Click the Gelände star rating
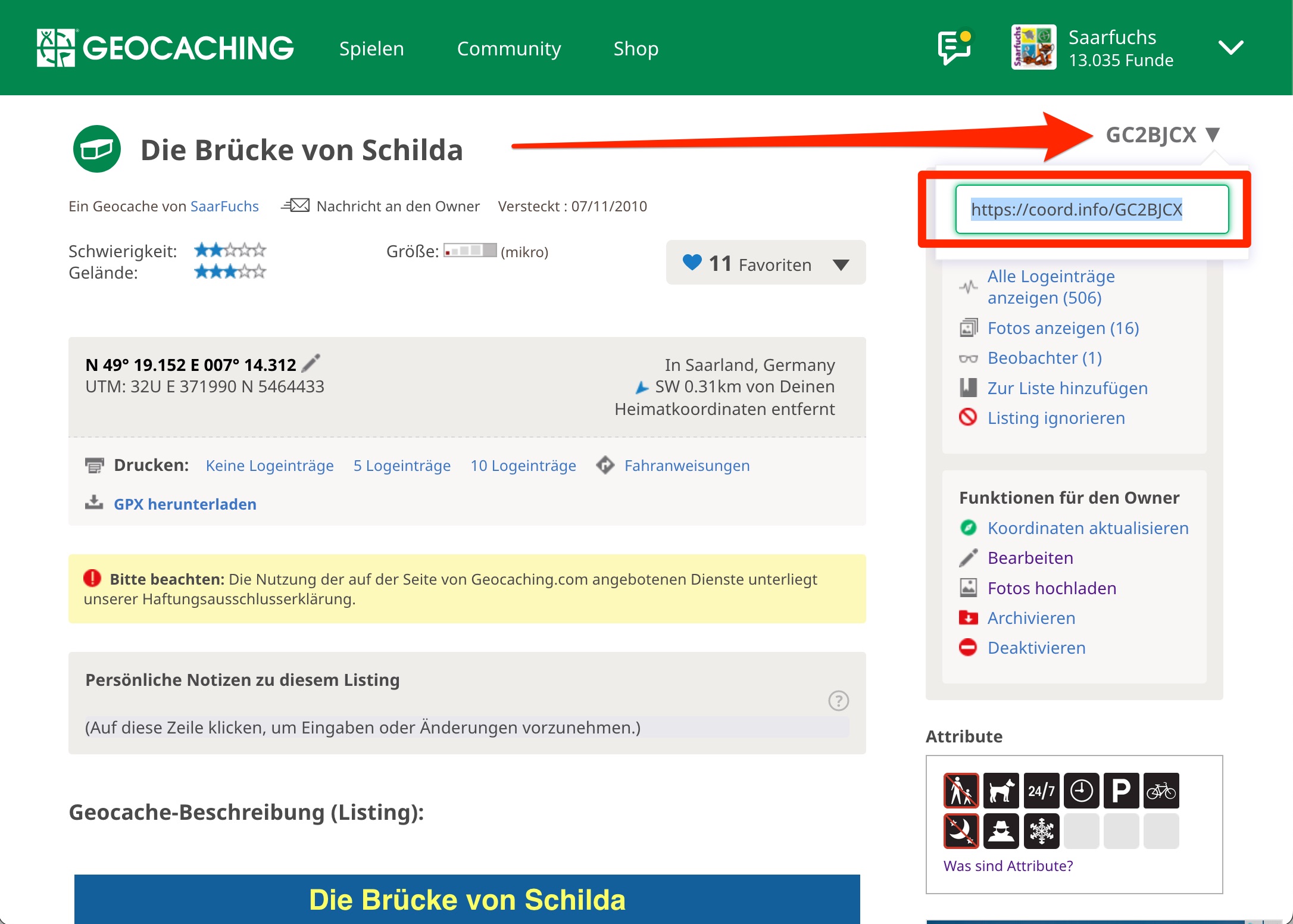Viewport: 1293px width, 924px height. (230, 272)
